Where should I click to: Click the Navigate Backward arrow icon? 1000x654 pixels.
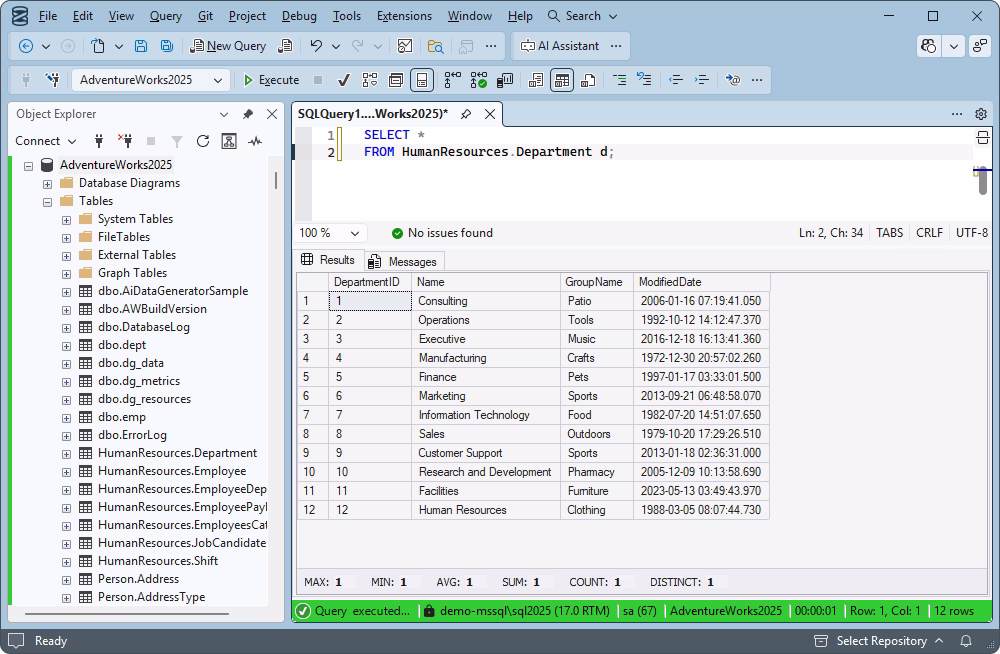click(26, 46)
